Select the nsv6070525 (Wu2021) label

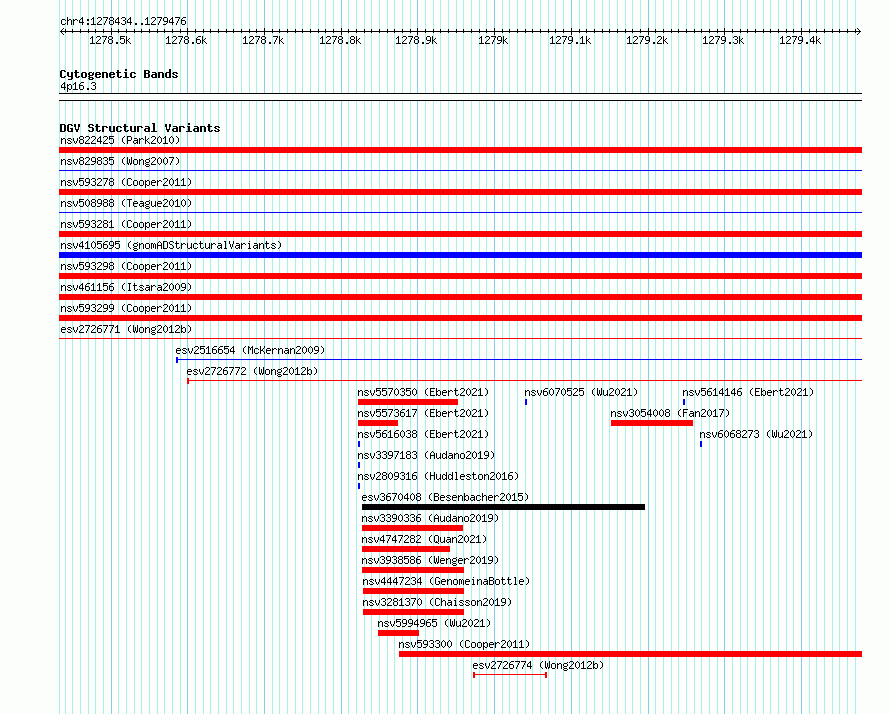[581, 392]
